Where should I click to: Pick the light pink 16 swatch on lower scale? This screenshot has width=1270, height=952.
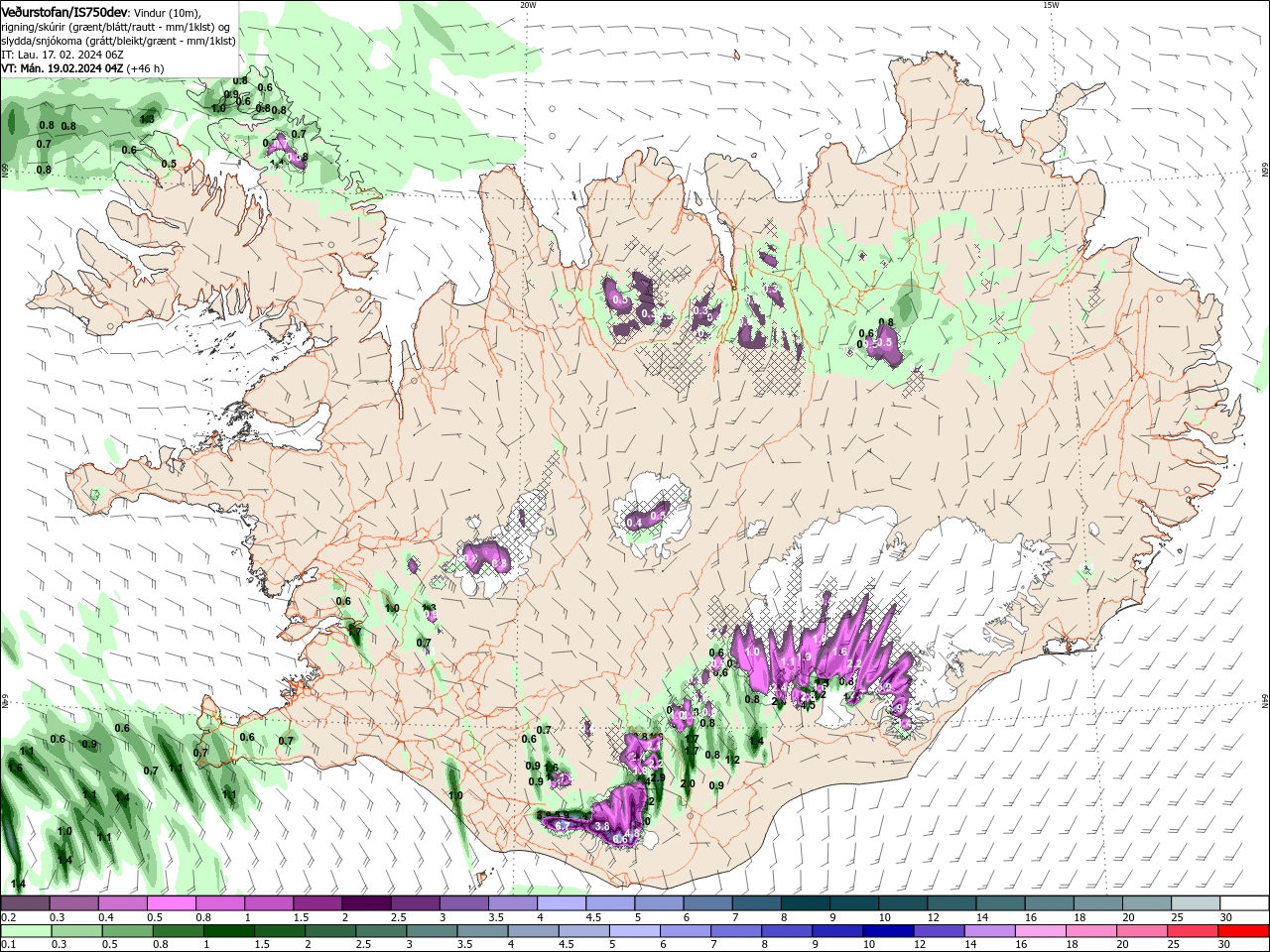1040,931
